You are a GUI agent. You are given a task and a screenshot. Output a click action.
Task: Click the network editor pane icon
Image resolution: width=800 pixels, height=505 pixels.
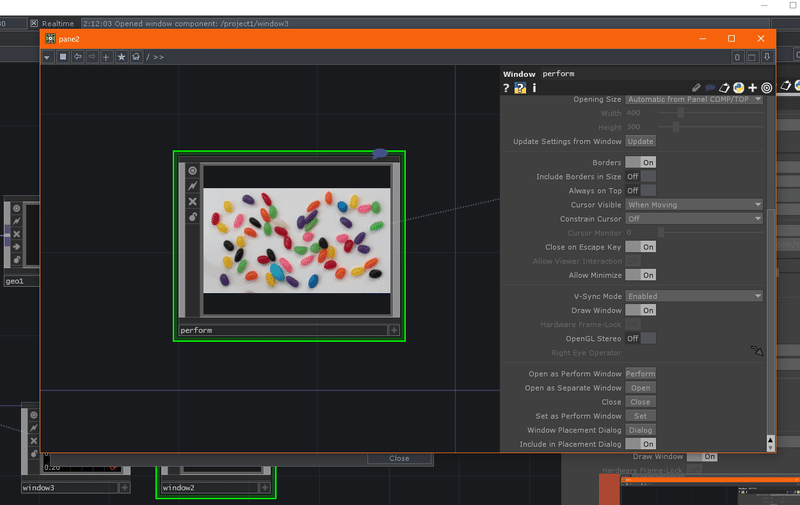(63, 57)
